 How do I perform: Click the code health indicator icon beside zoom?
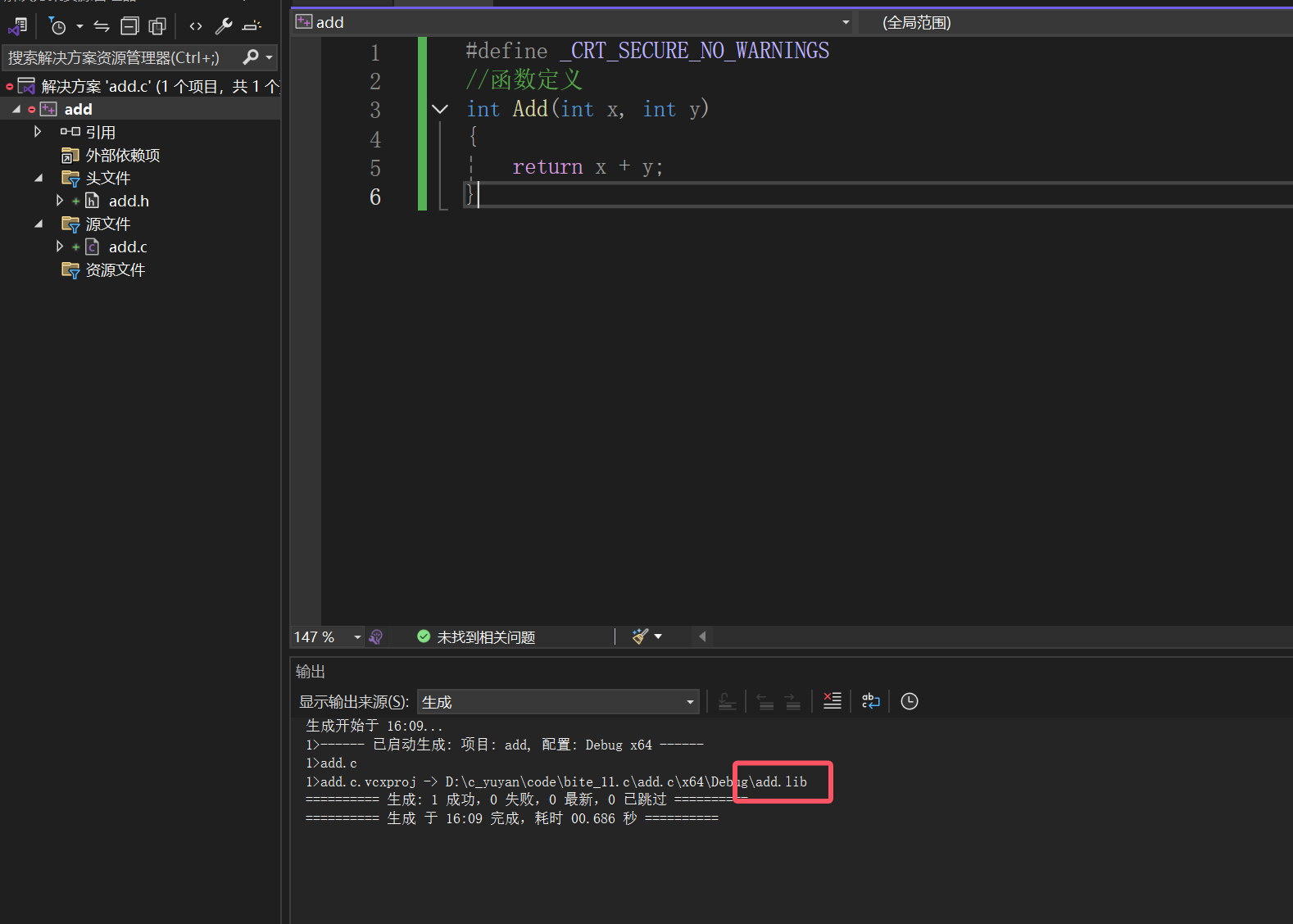coord(376,637)
